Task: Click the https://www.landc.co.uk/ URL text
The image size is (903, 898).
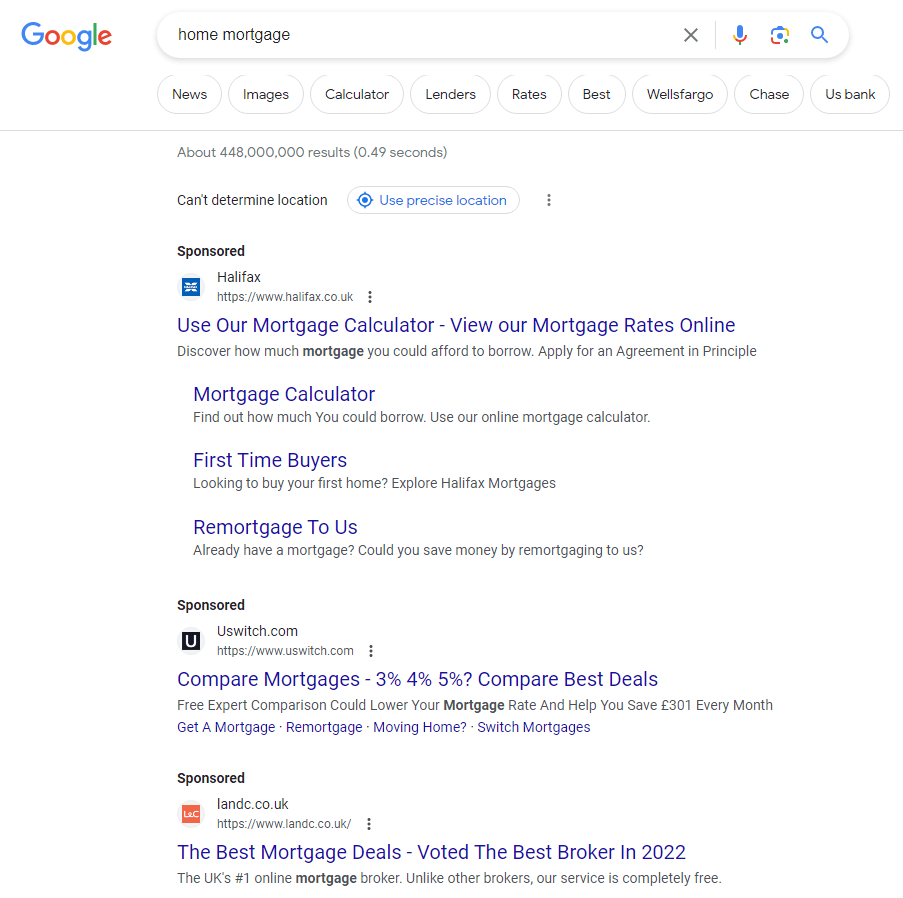Action: point(284,824)
